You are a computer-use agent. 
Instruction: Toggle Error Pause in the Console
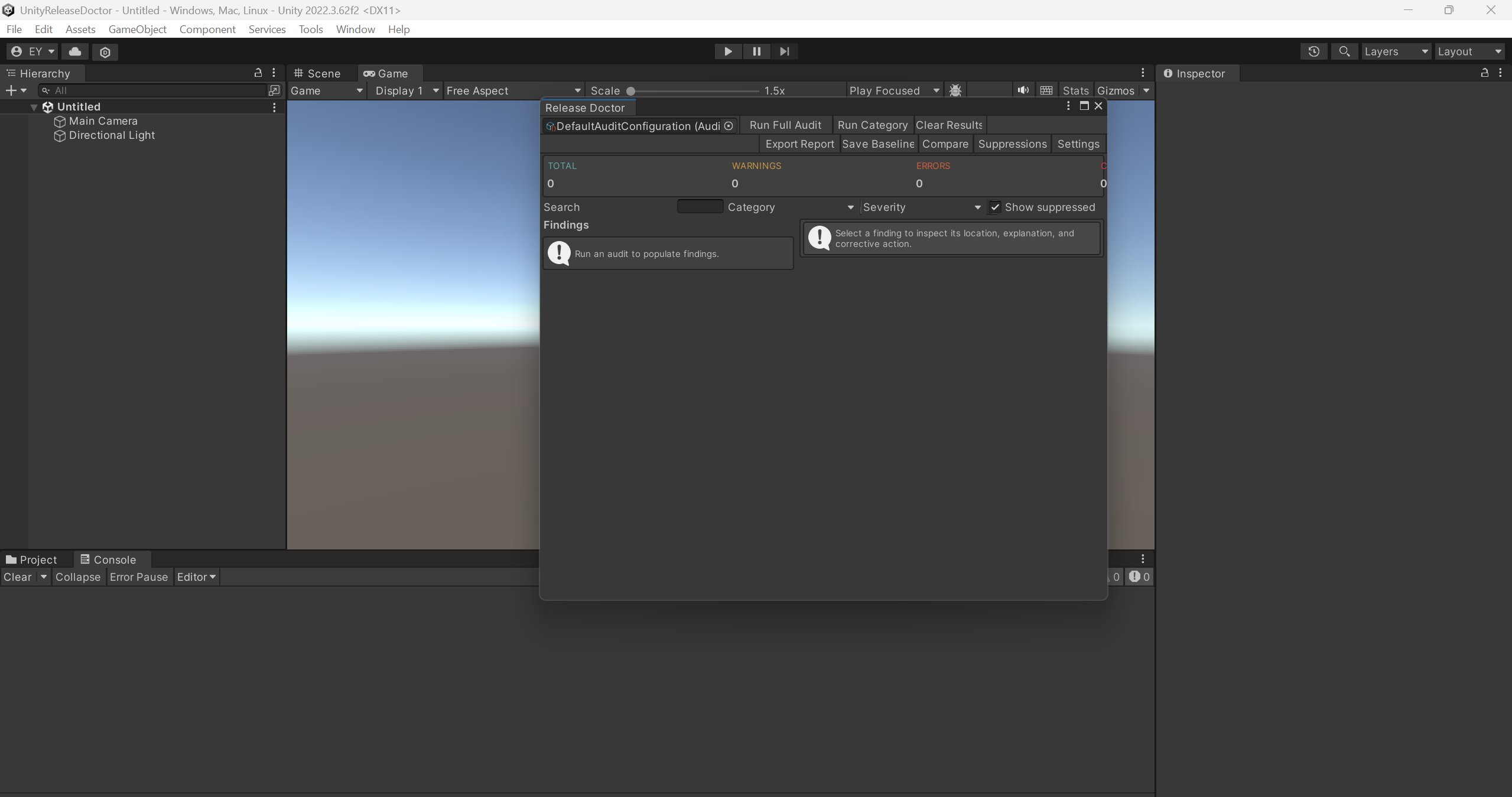[x=139, y=577]
